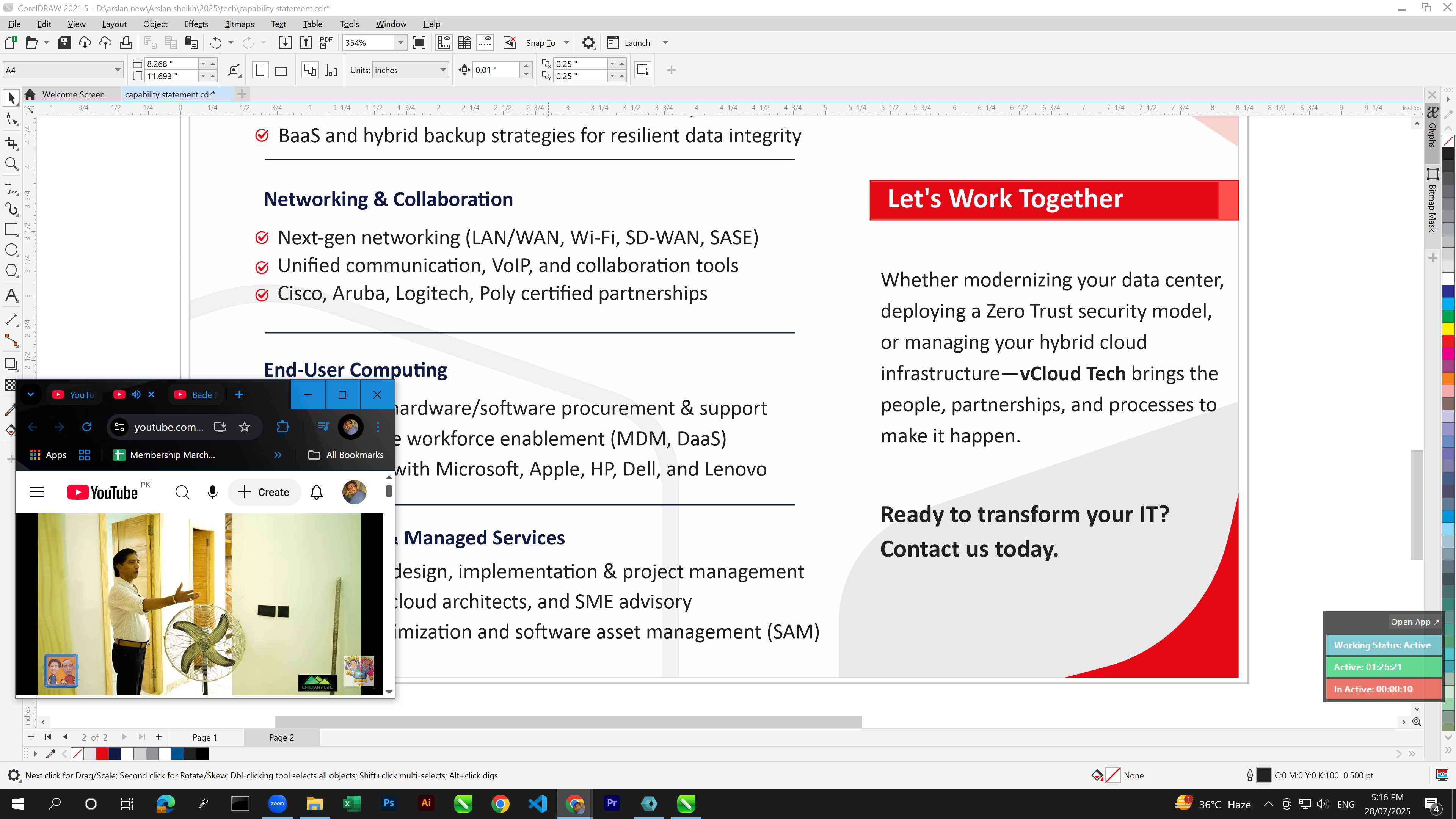Click the Full-screen preview icon
The height and width of the screenshot is (819, 1456).
[419, 42]
